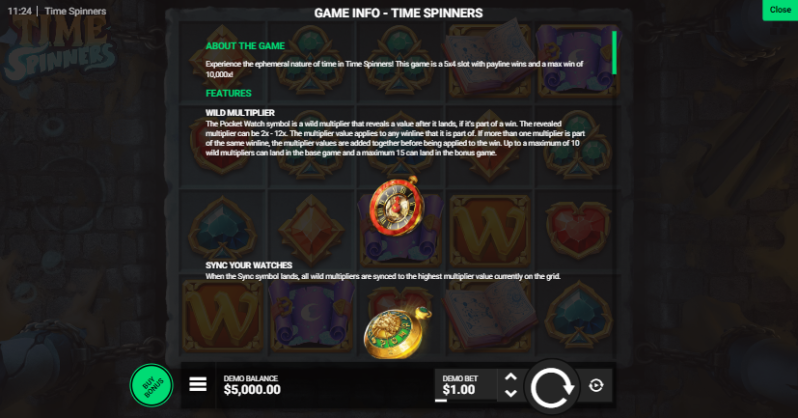Screen dimensions: 798x418
Task: Click the bet level indicator bar under Demo Bet
Action: point(441,400)
